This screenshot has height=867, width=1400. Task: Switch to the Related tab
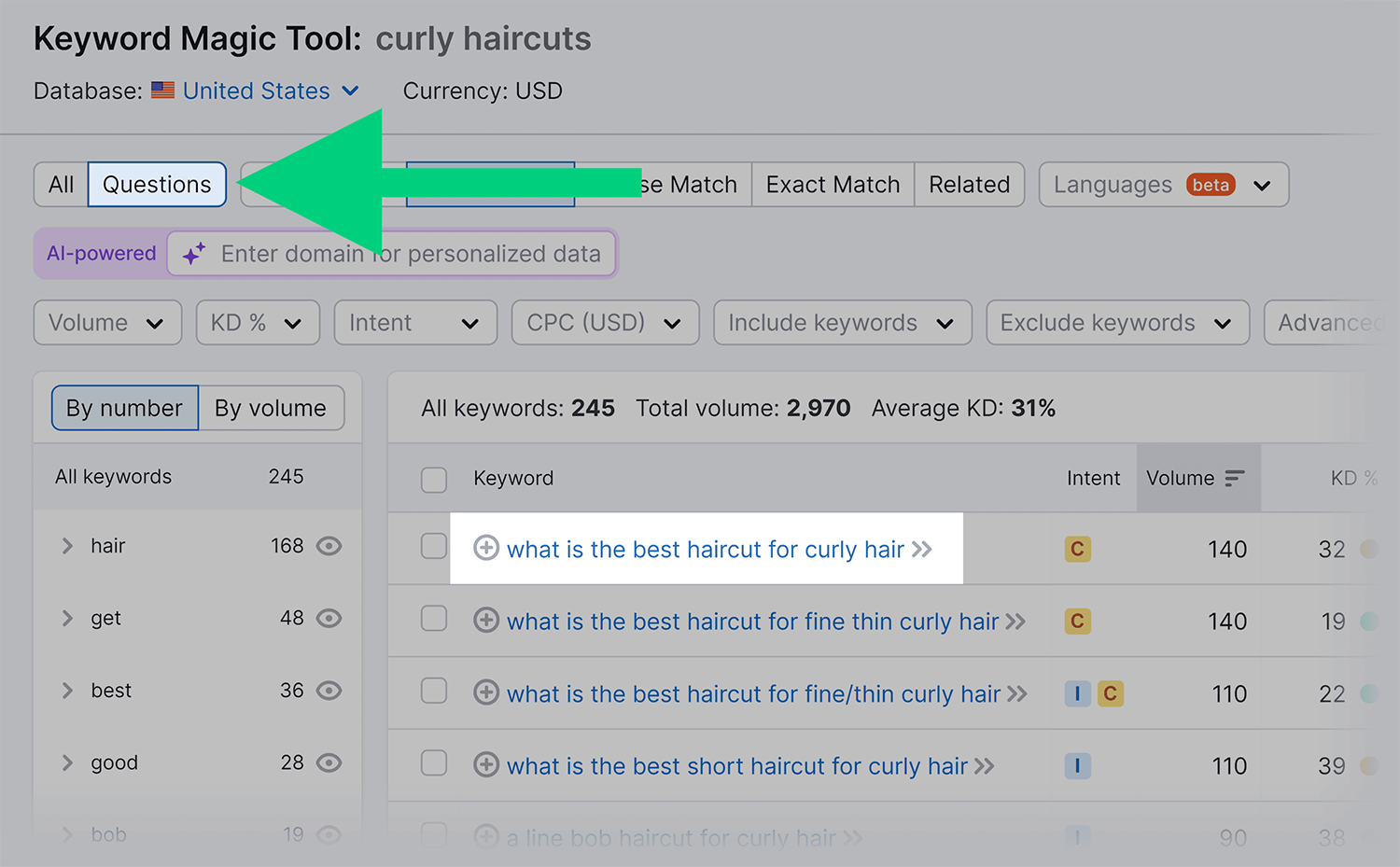969,185
